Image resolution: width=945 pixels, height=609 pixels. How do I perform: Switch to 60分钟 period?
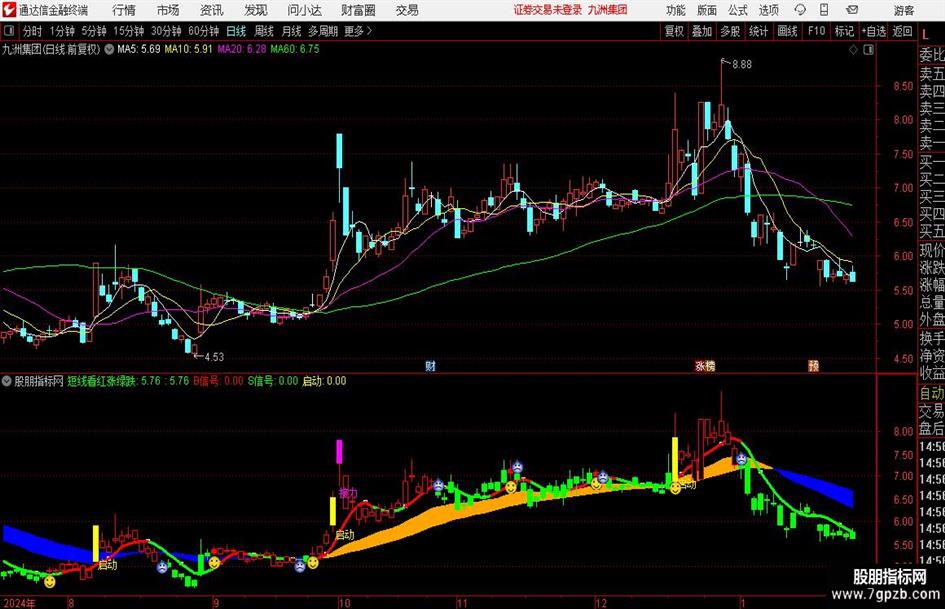pyautogui.click(x=204, y=31)
